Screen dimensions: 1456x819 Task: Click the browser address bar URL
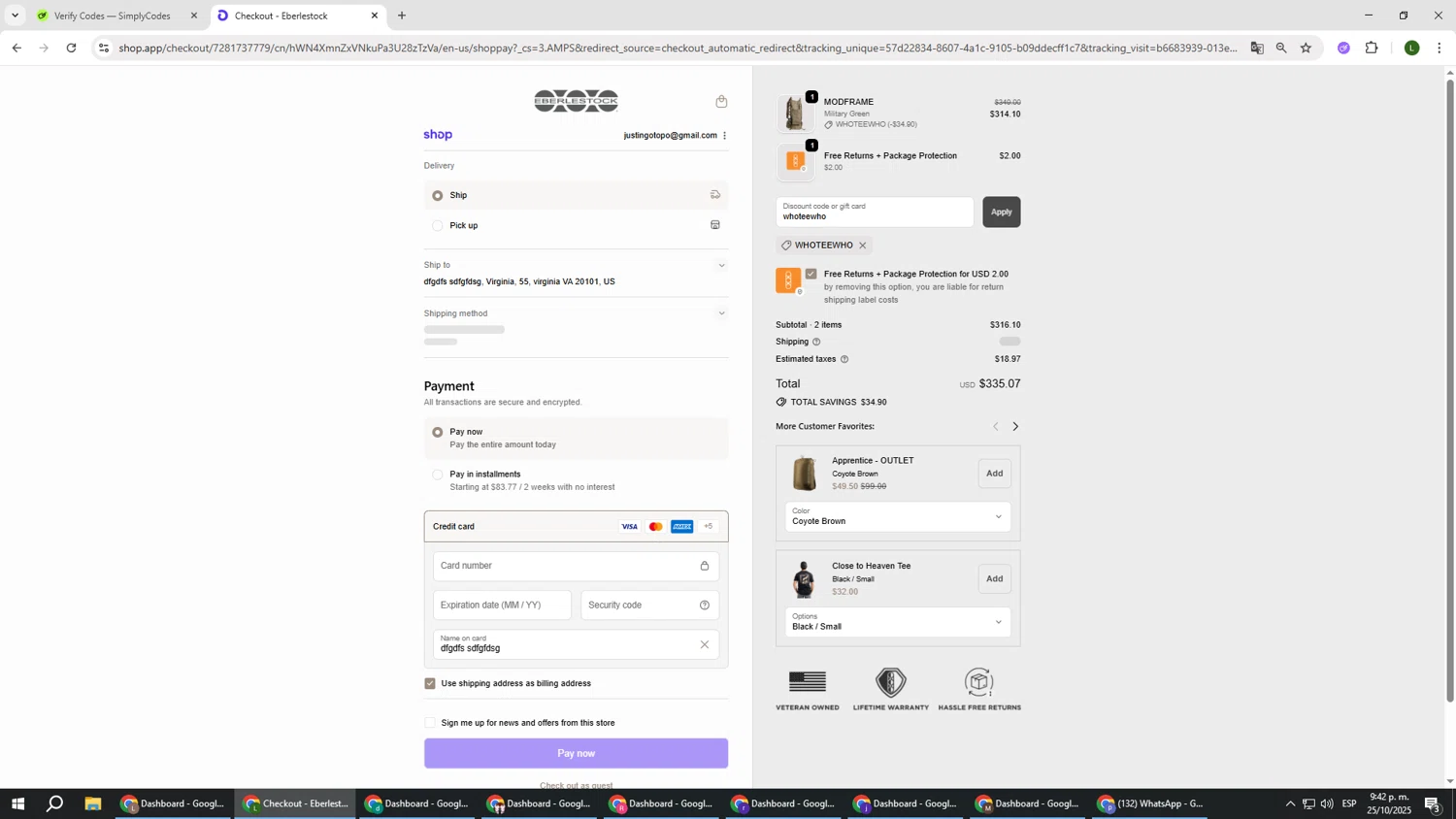coord(678,48)
